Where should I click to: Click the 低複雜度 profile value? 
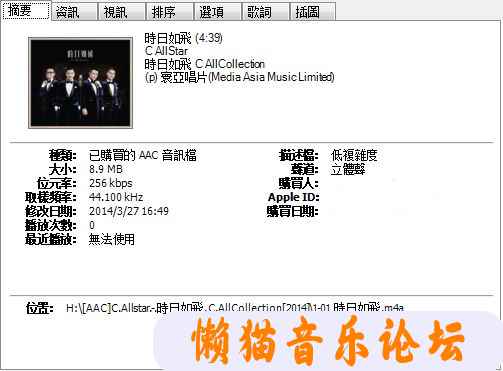[354, 155]
